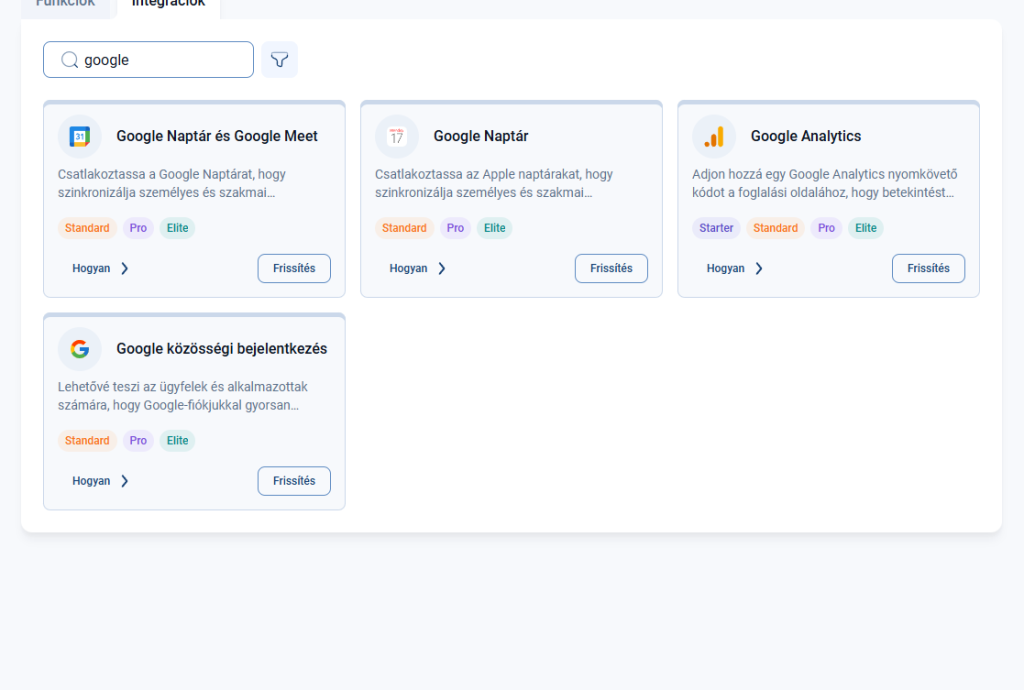Click the Starter tag on Google Analytics
1024x690 pixels.
[x=716, y=228]
